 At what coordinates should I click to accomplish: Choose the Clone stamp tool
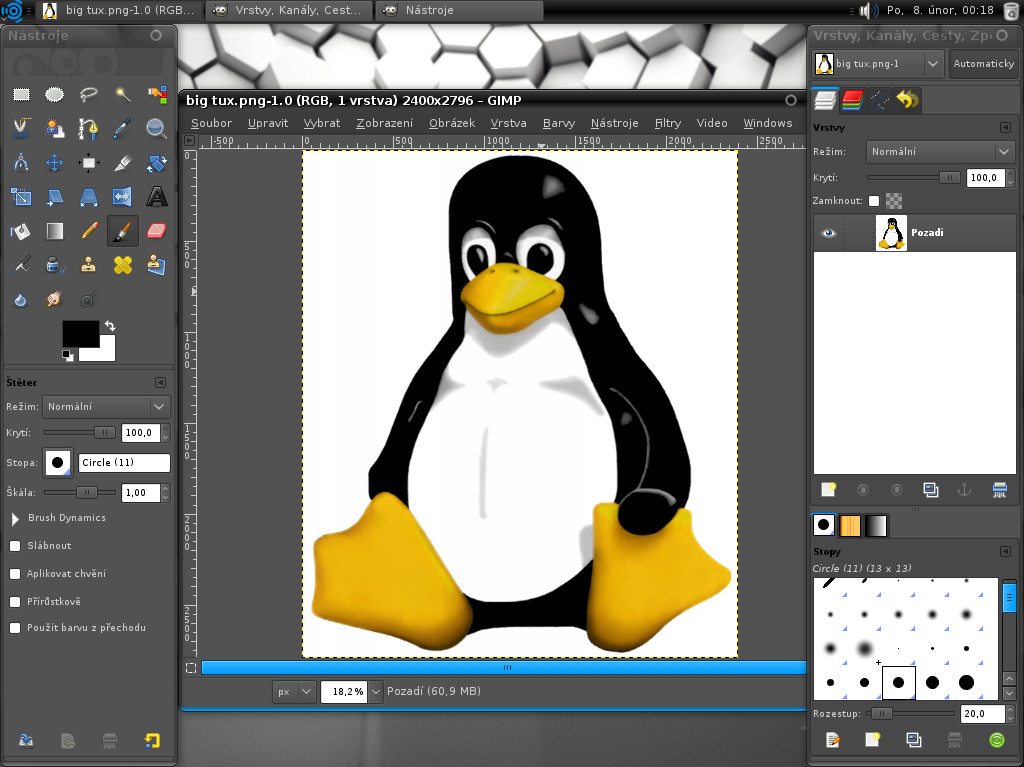point(89,265)
